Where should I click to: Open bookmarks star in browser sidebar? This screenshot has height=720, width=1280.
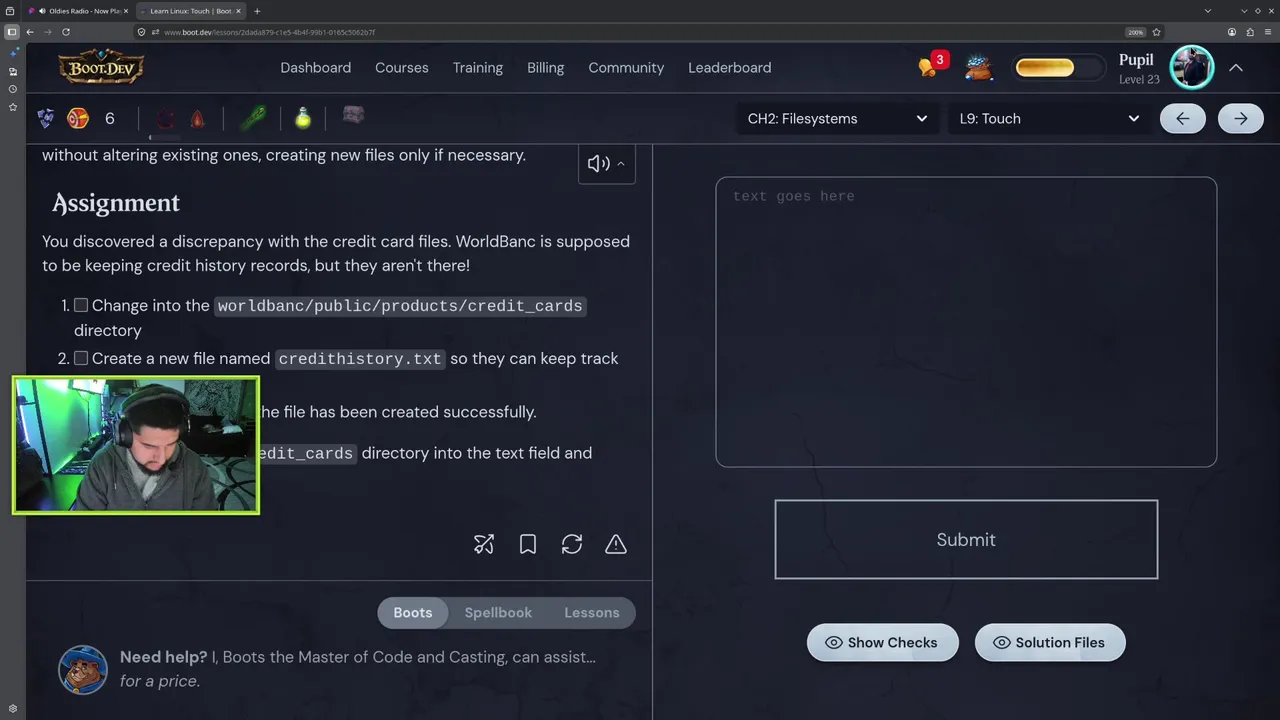pyautogui.click(x=12, y=107)
